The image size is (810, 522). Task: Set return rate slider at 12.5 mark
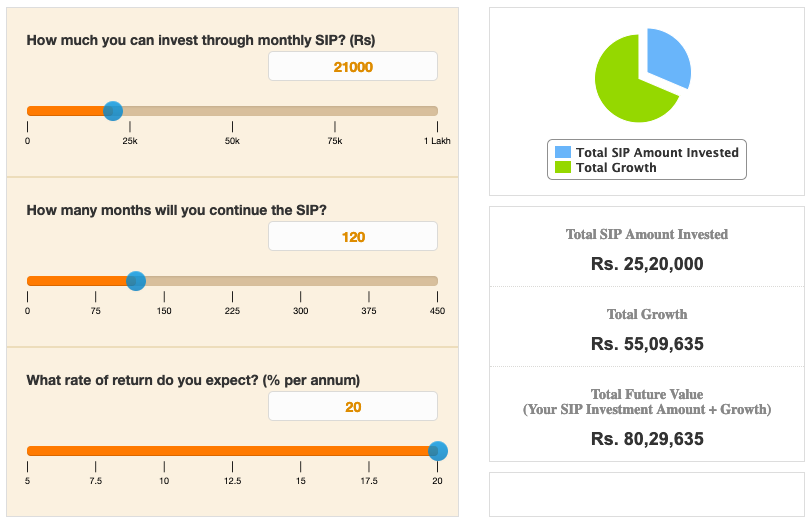tap(232, 451)
